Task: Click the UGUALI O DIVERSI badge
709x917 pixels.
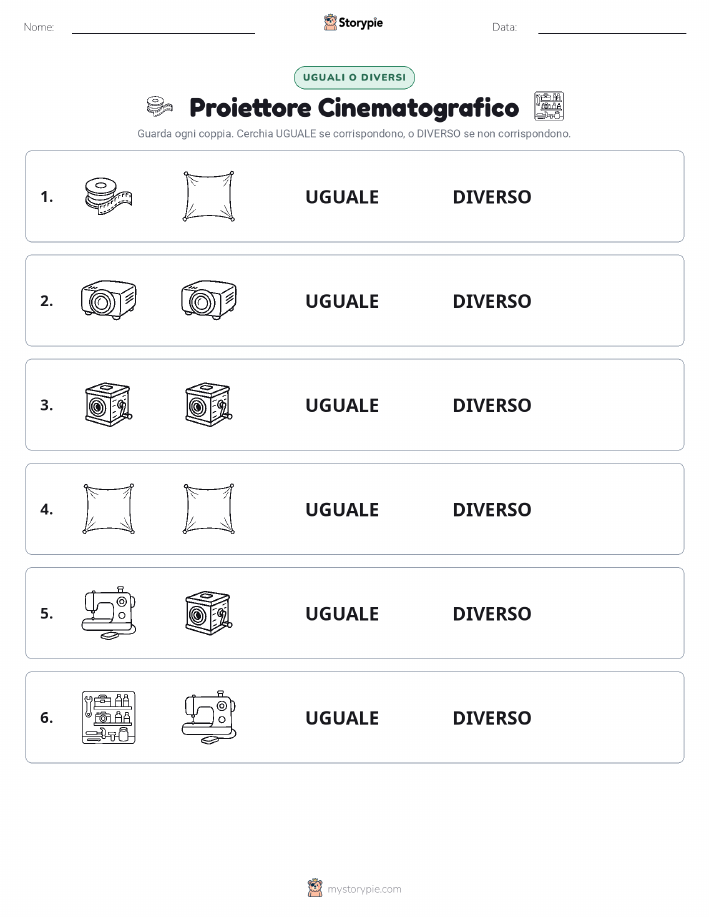Action: (x=354, y=77)
